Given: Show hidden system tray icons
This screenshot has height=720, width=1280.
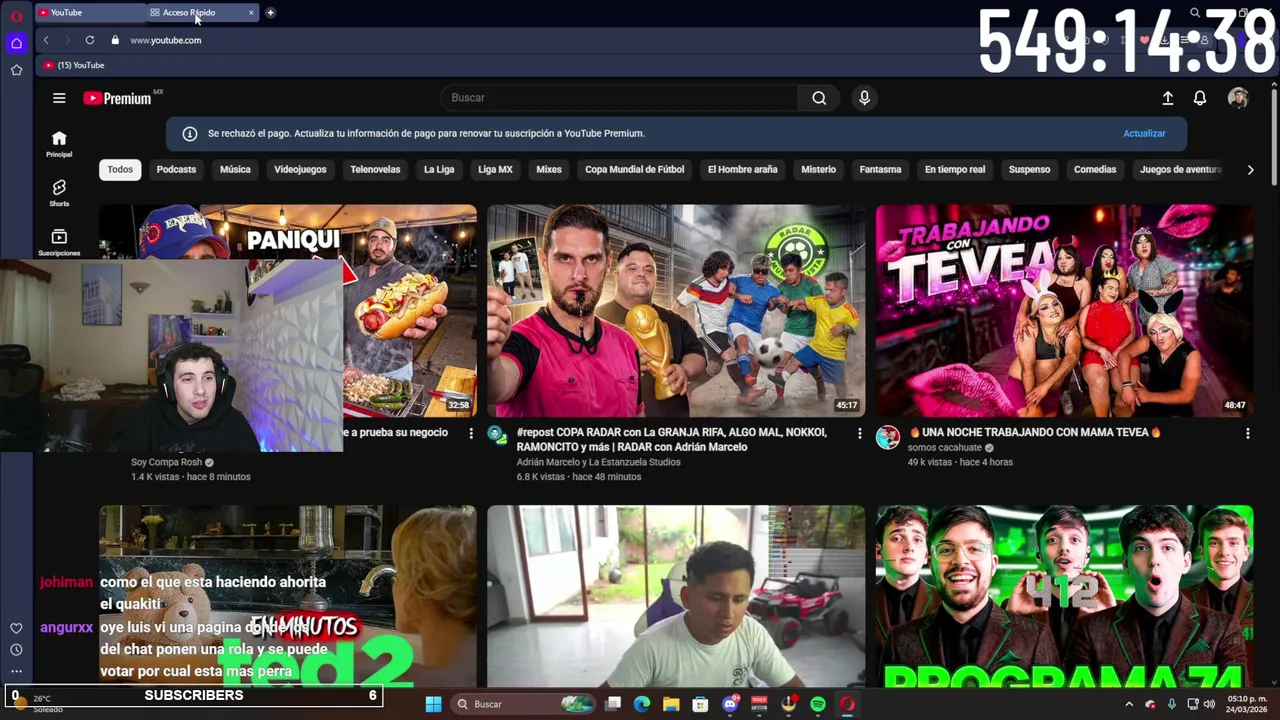Looking at the screenshot, I should tap(1129, 704).
